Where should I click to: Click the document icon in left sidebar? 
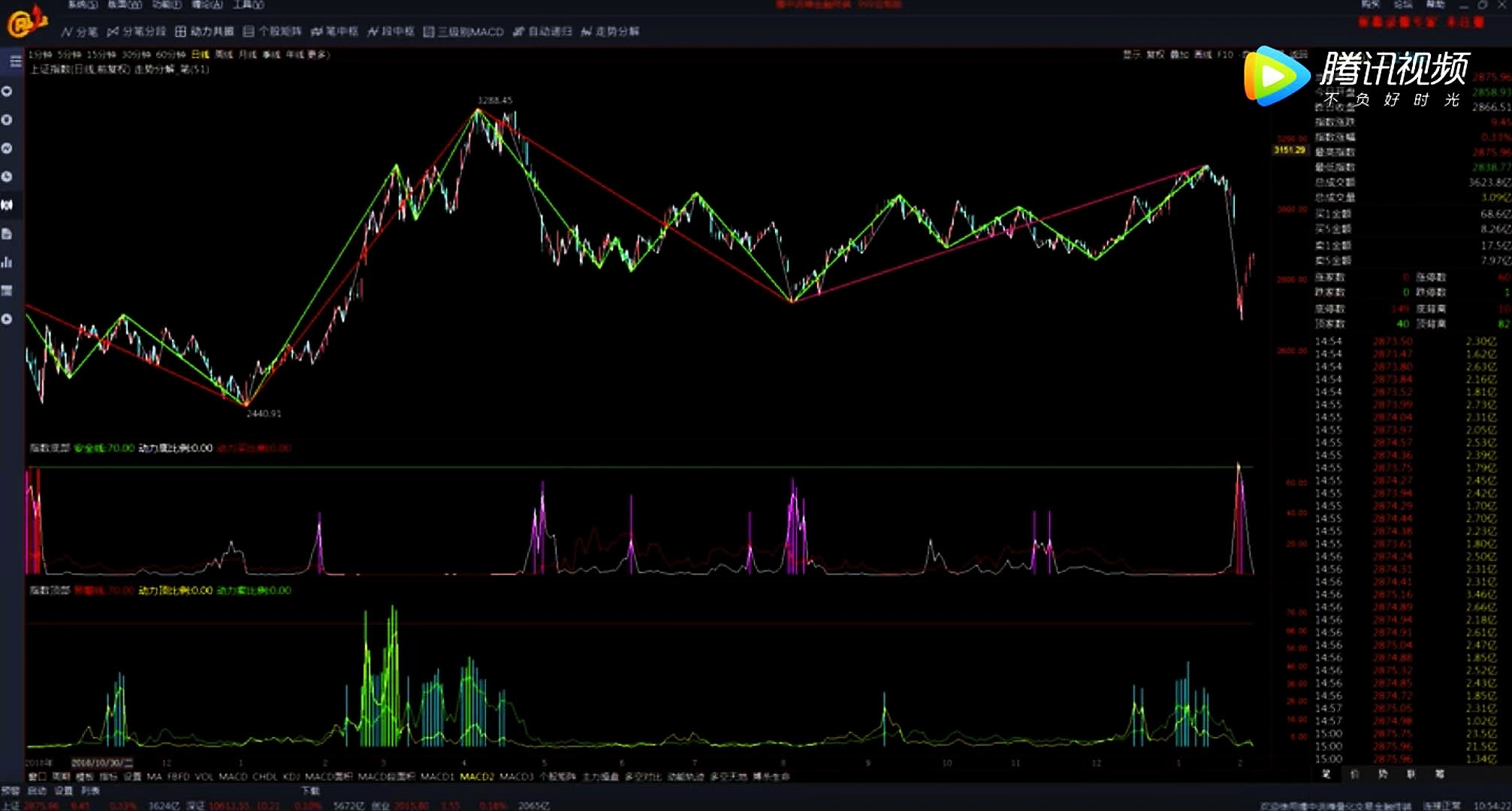[8, 234]
